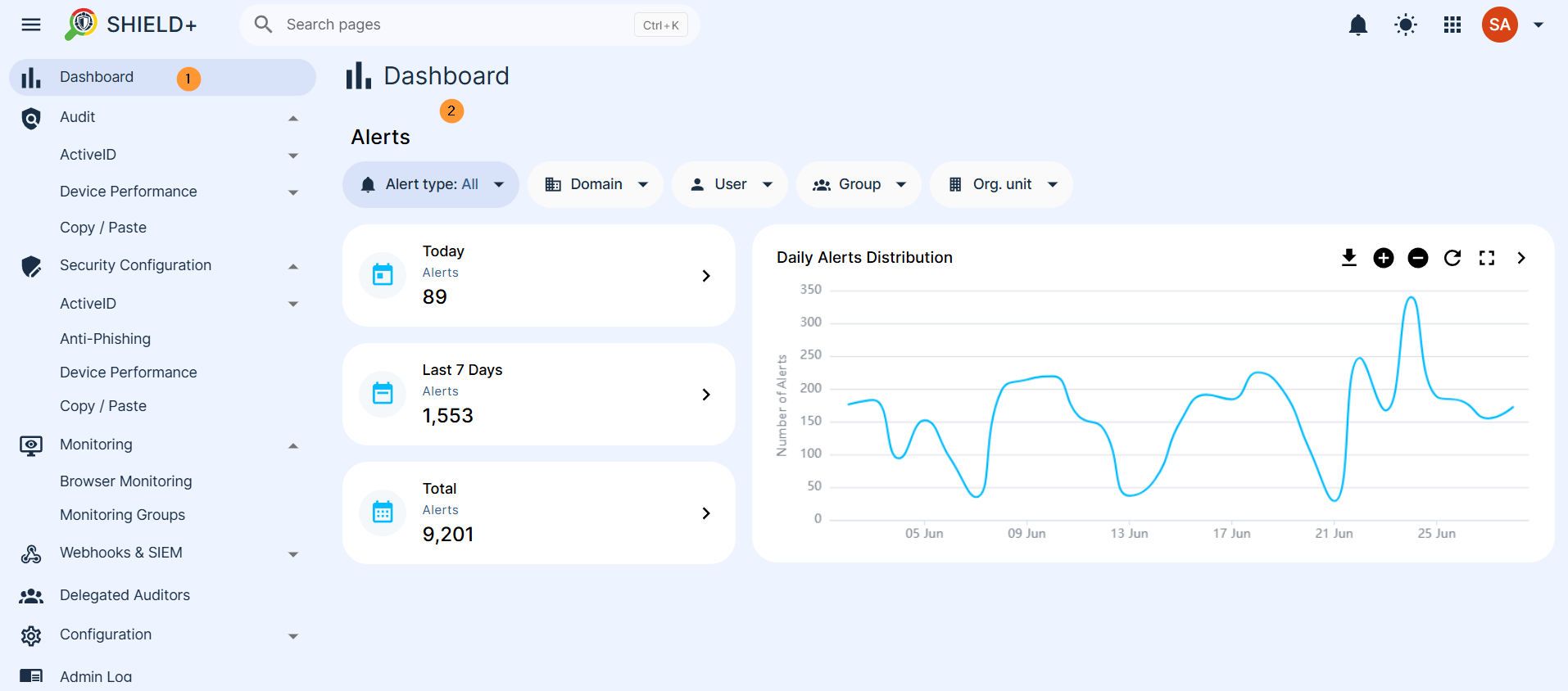Download the Daily Alerts Distribution chart
Screen dimensions: 1568x691
(x=1349, y=258)
